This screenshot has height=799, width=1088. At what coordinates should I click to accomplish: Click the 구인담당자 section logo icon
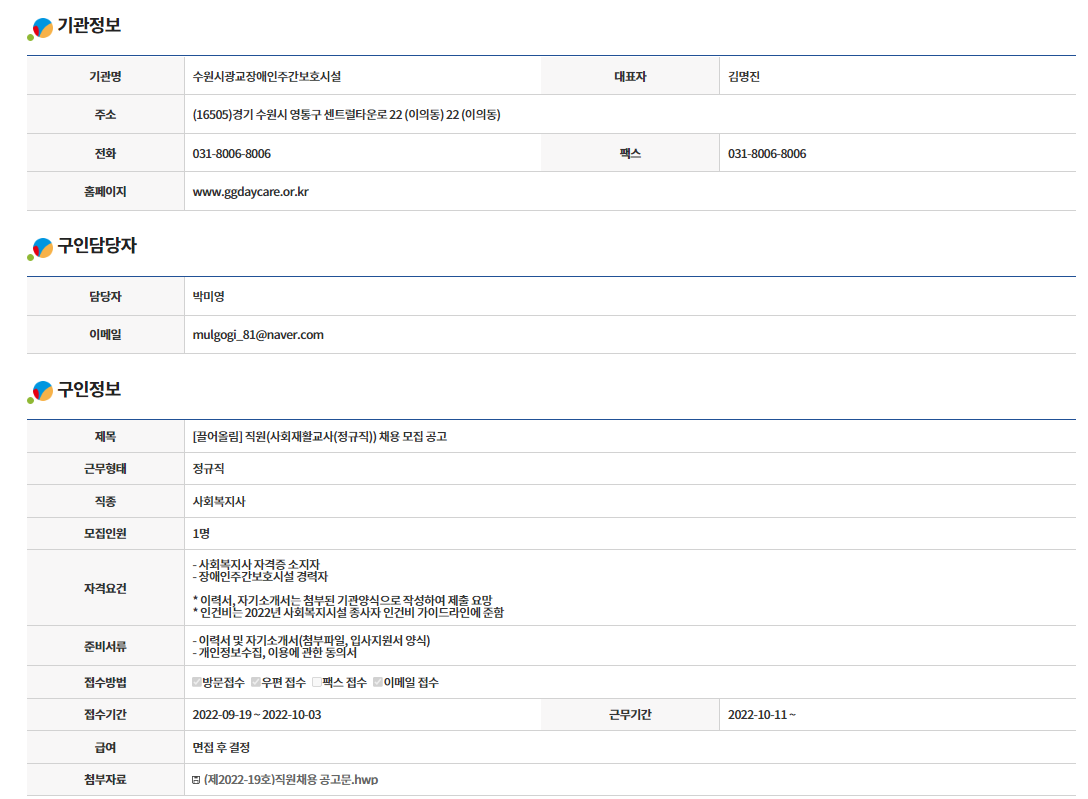tap(40, 249)
